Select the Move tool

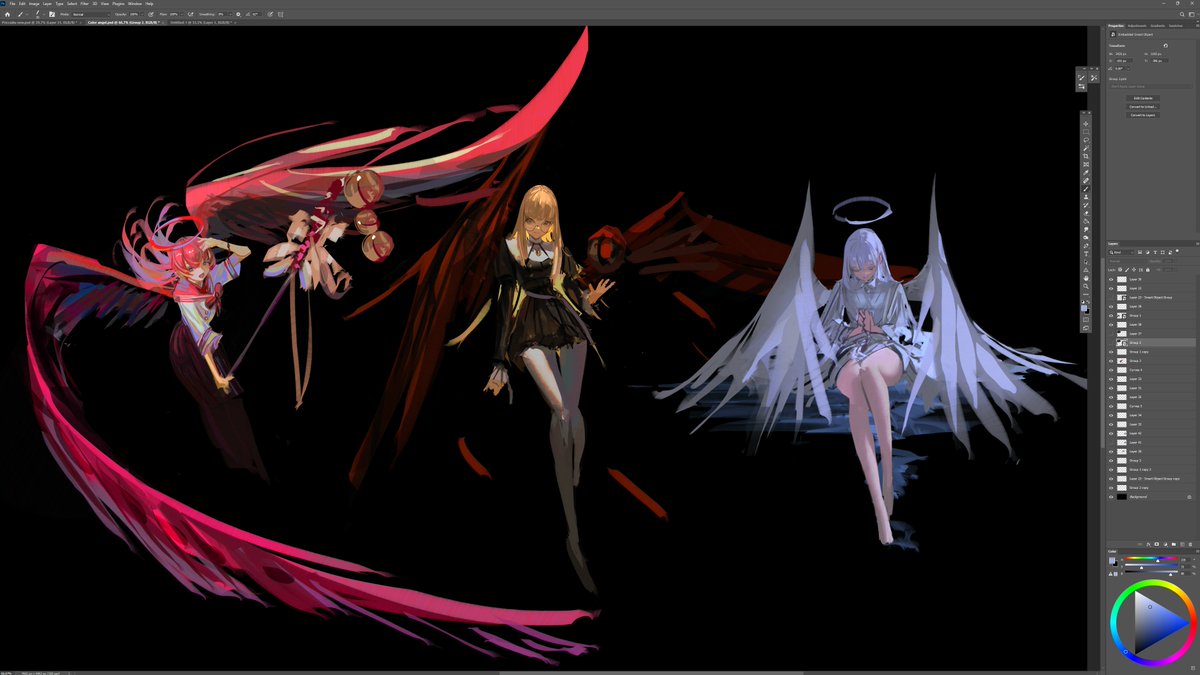click(1086, 123)
